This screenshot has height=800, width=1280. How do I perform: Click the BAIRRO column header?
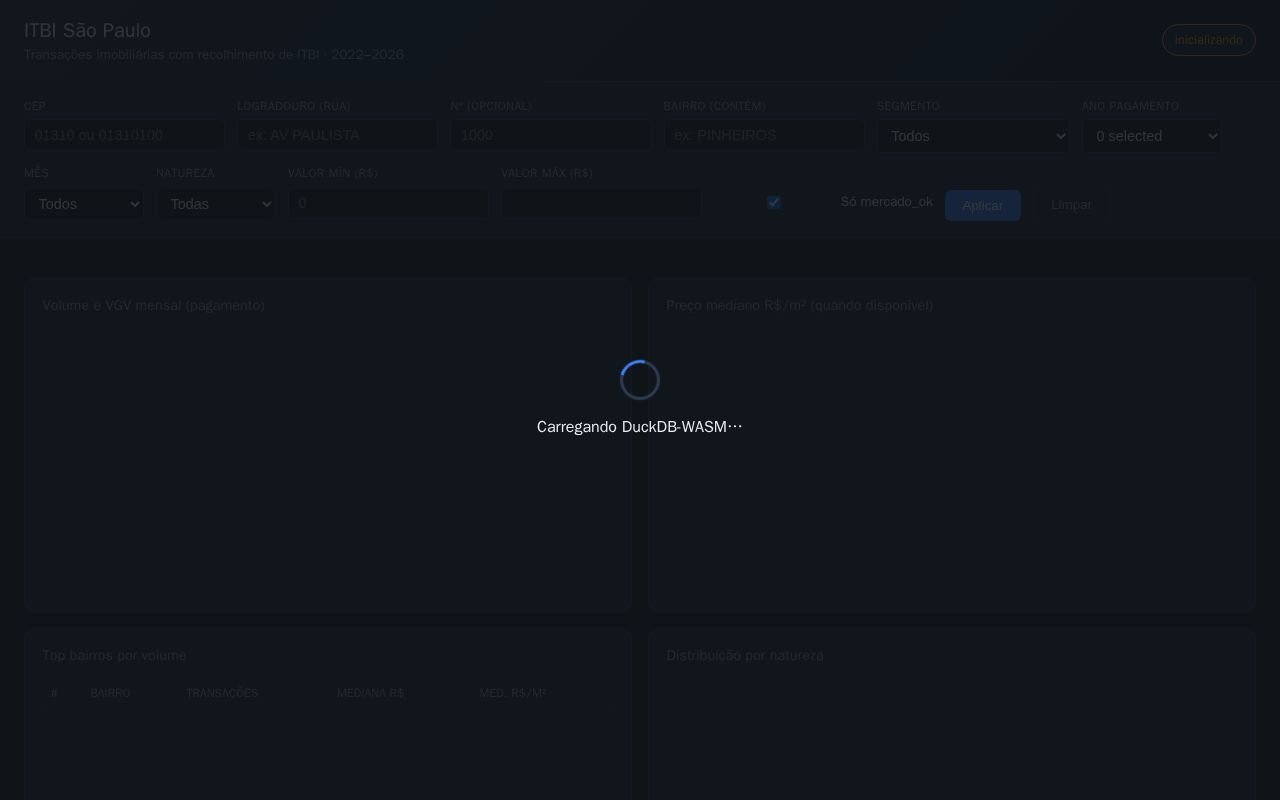(110, 693)
